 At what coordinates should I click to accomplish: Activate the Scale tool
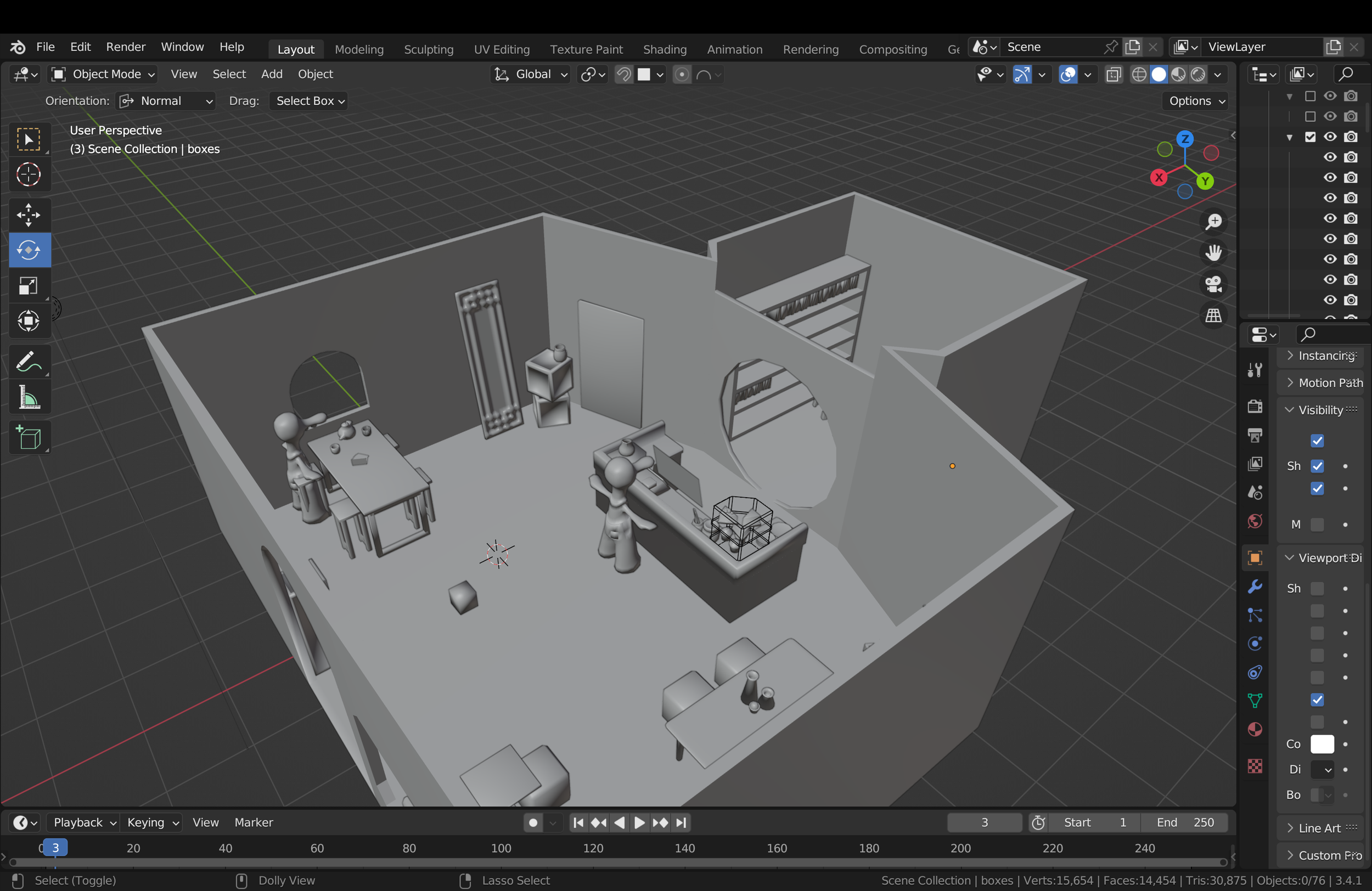pos(28,286)
